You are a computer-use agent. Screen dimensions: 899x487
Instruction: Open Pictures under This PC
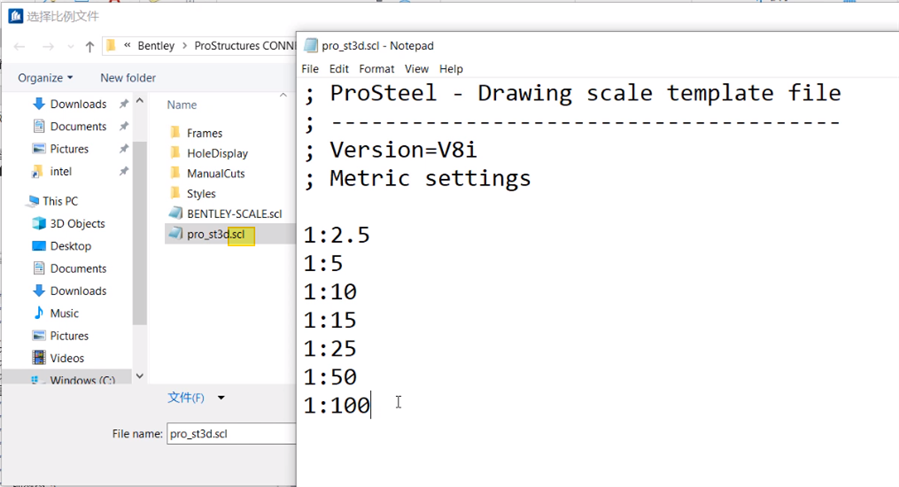click(x=69, y=335)
